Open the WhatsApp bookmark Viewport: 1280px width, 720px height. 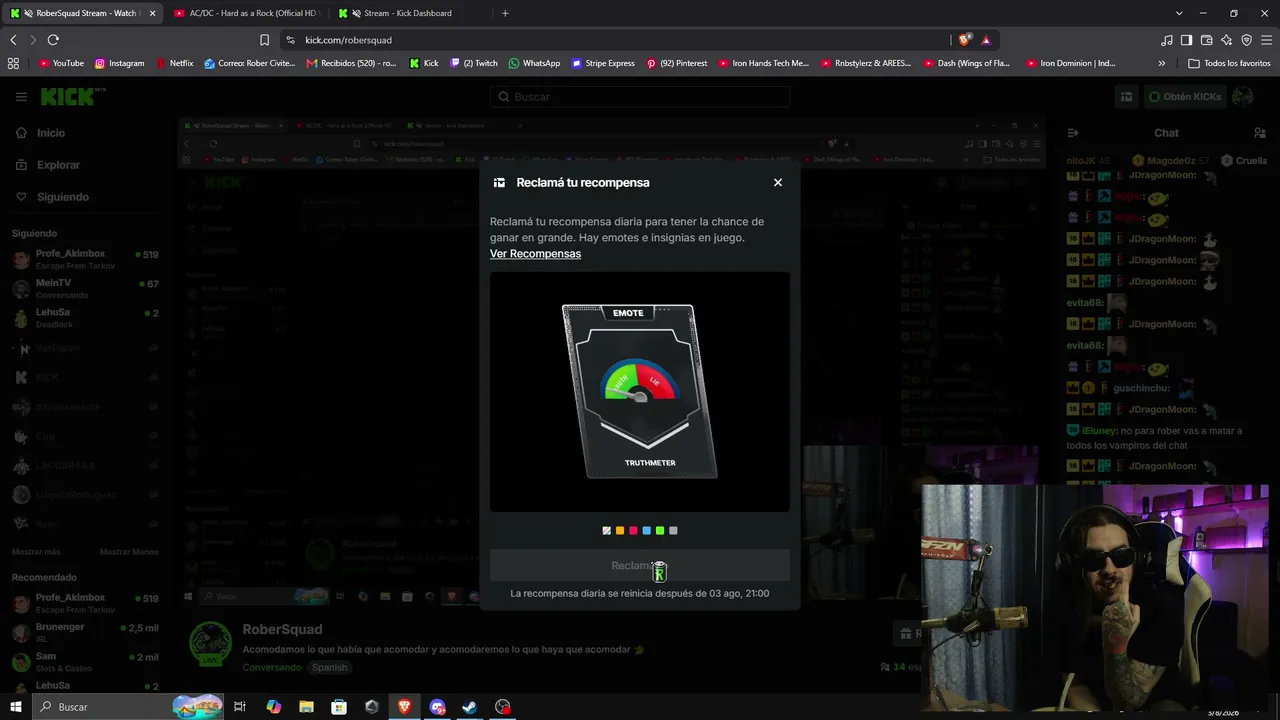click(x=534, y=63)
